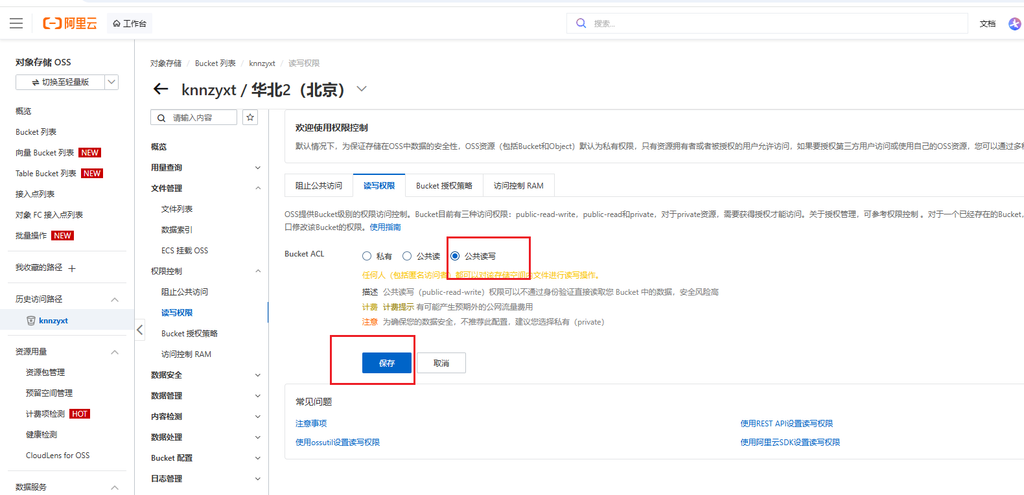The height and width of the screenshot is (495, 1024).
Task: Click the 切换至轻量版 button
Action: 60,82
